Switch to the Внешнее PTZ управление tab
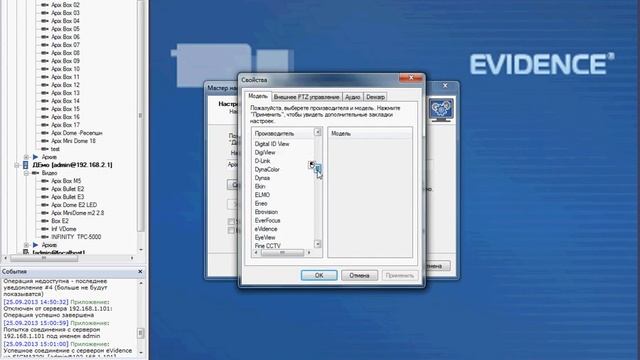 307,97
